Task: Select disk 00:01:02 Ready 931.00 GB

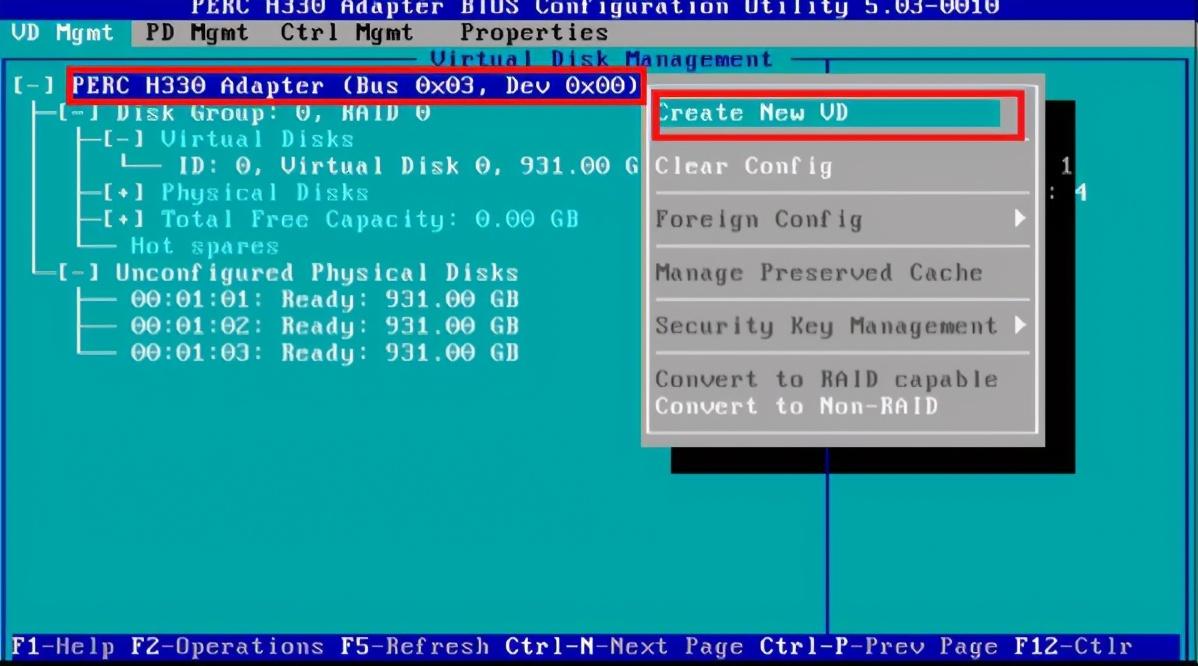Action: click(325, 326)
